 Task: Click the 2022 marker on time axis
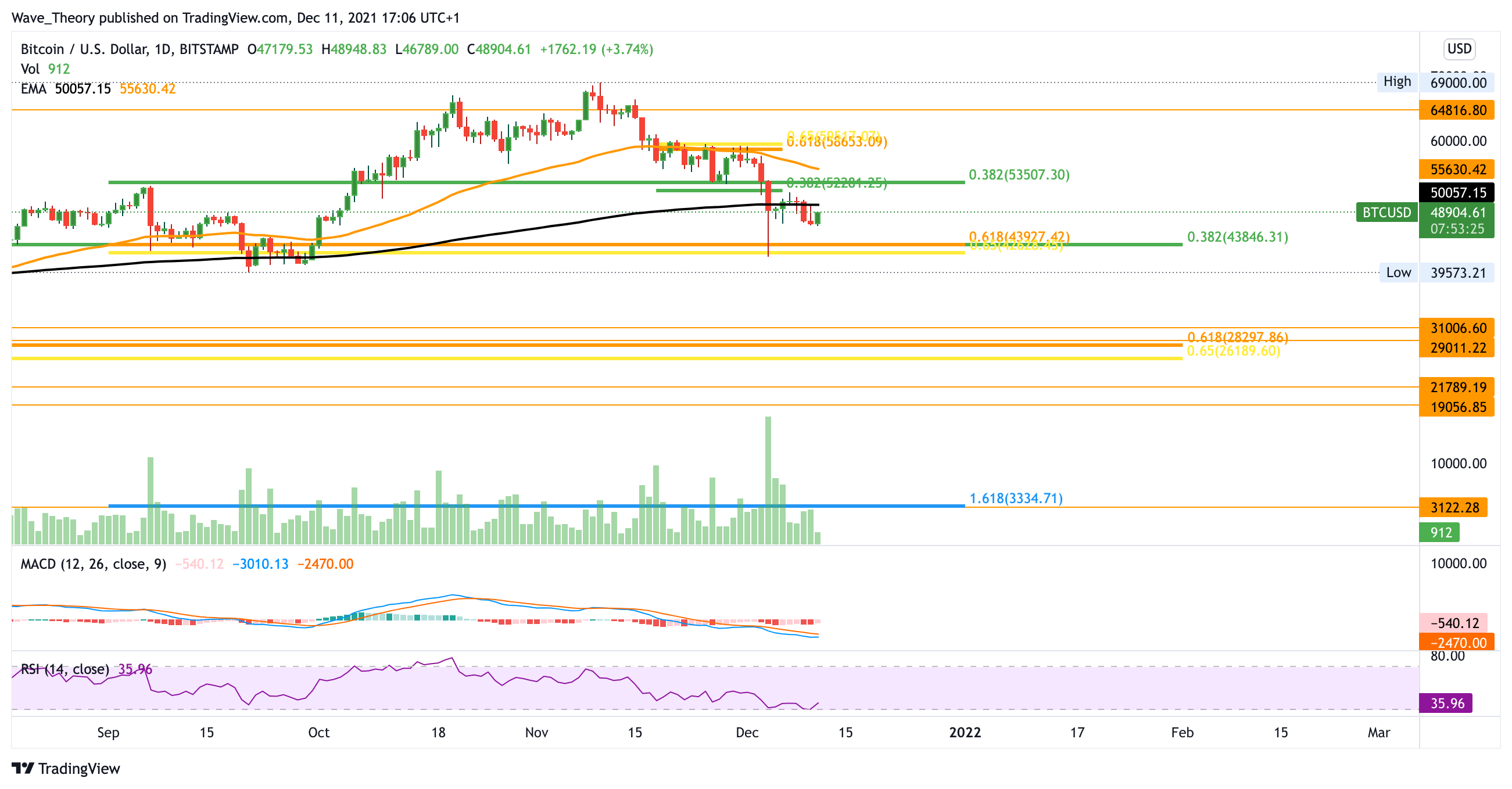tap(965, 733)
